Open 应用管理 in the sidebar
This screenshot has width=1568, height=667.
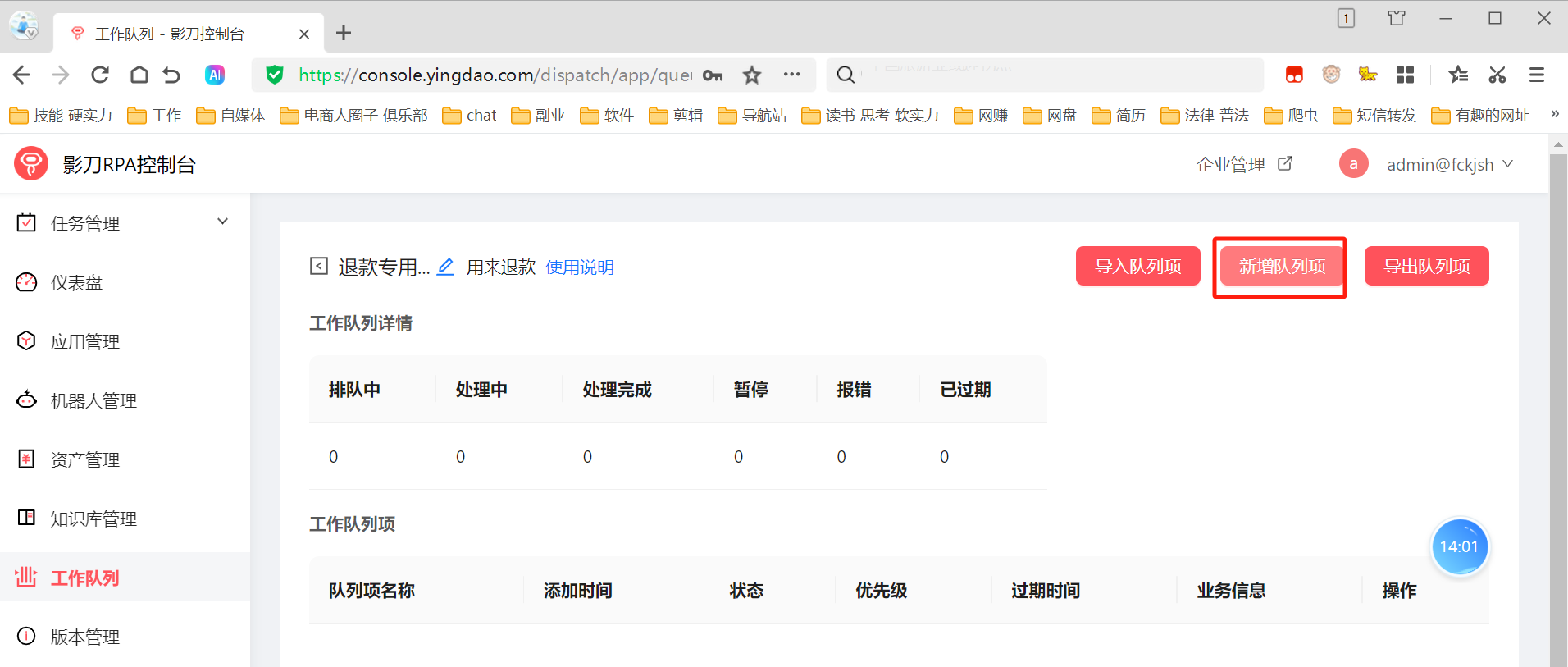click(125, 341)
